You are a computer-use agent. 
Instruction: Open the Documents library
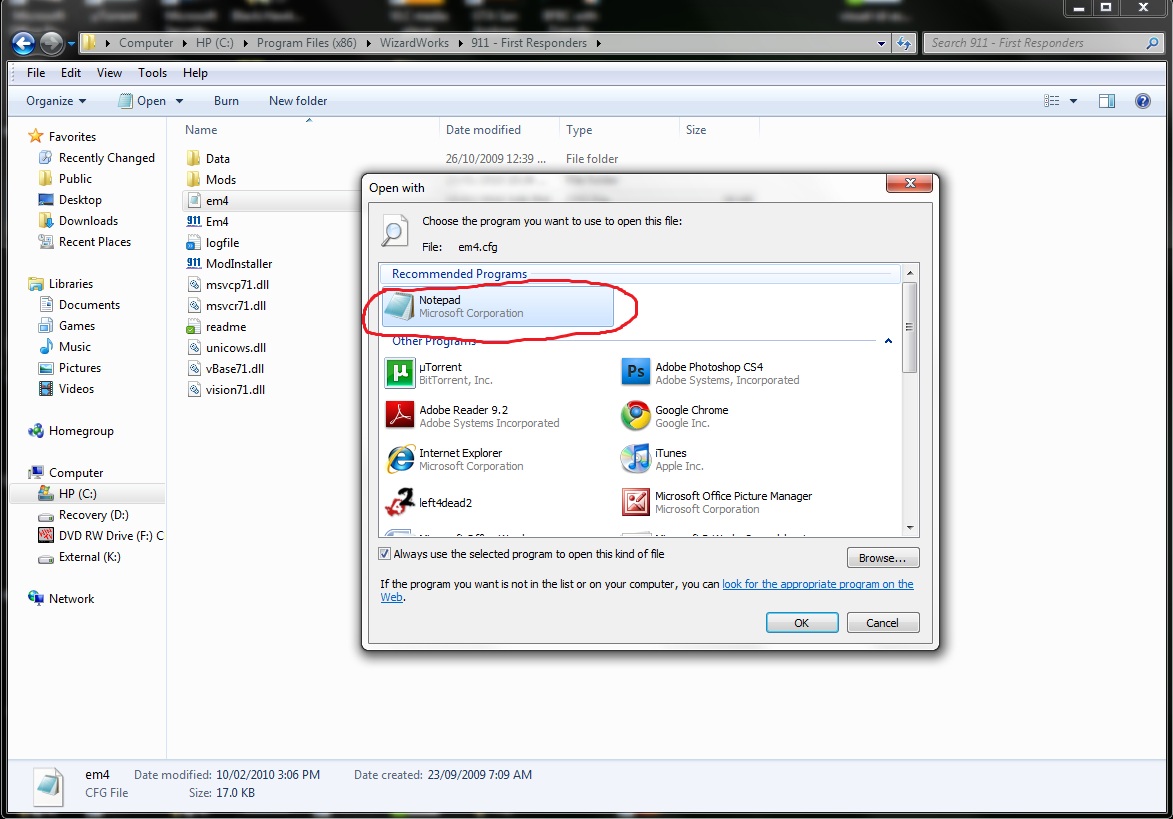tap(89, 304)
